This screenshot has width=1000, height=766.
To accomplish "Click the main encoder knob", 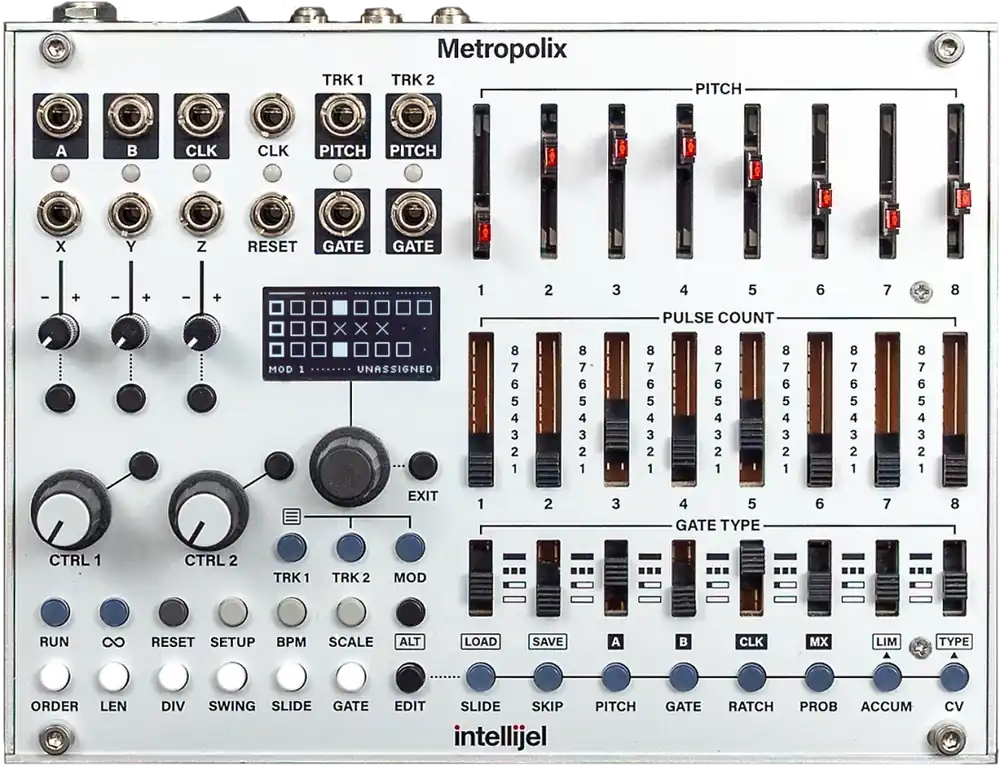I will (x=349, y=466).
